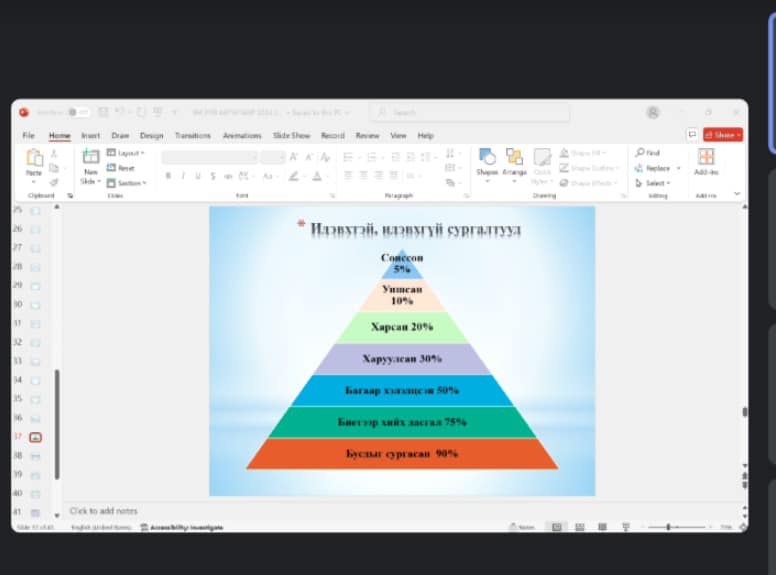Switch to the Transitions tab
This screenshot has height=575, width=776.
[192, 135]
